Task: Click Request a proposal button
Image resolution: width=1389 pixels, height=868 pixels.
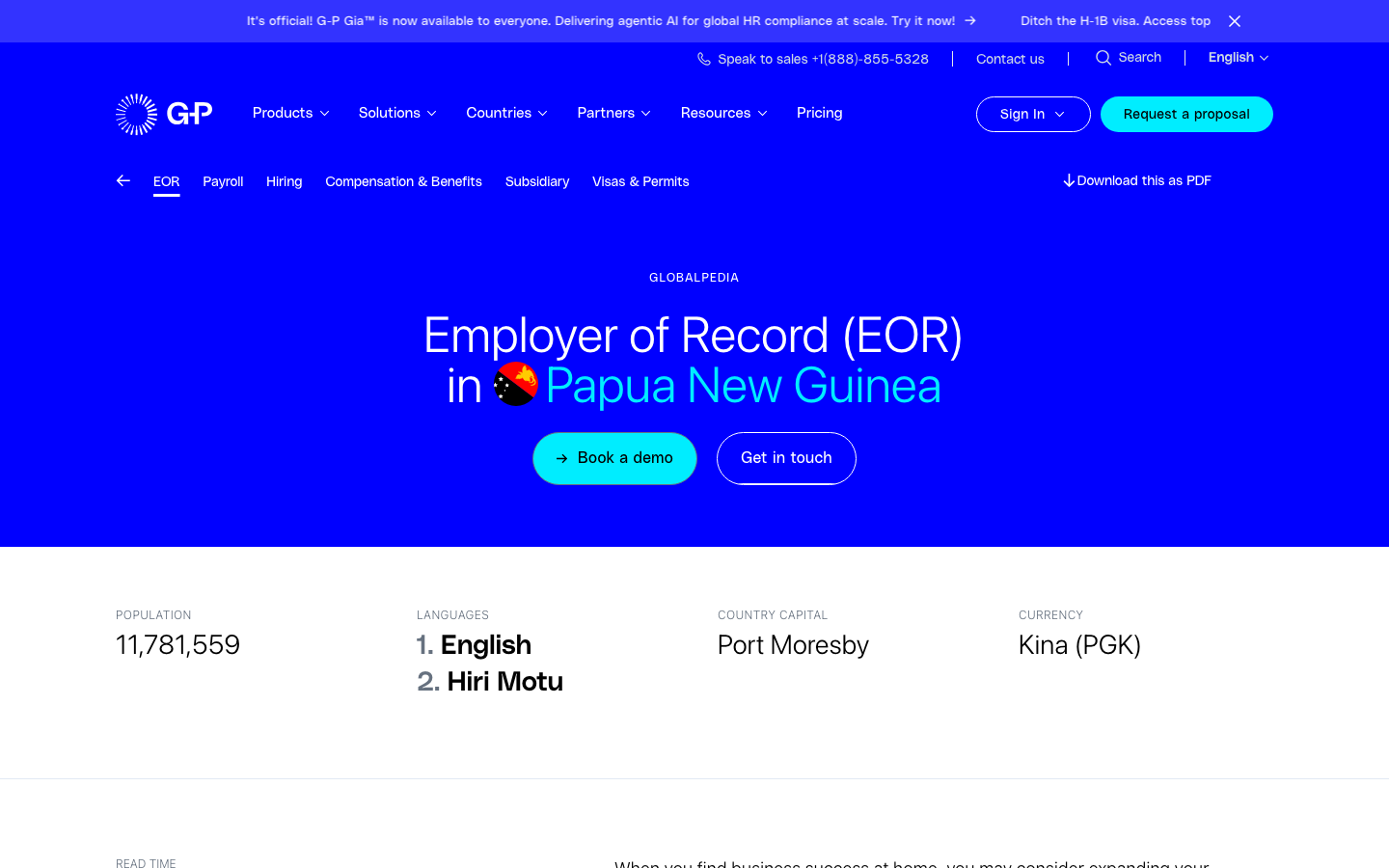Action: (x=1186, y=114)
